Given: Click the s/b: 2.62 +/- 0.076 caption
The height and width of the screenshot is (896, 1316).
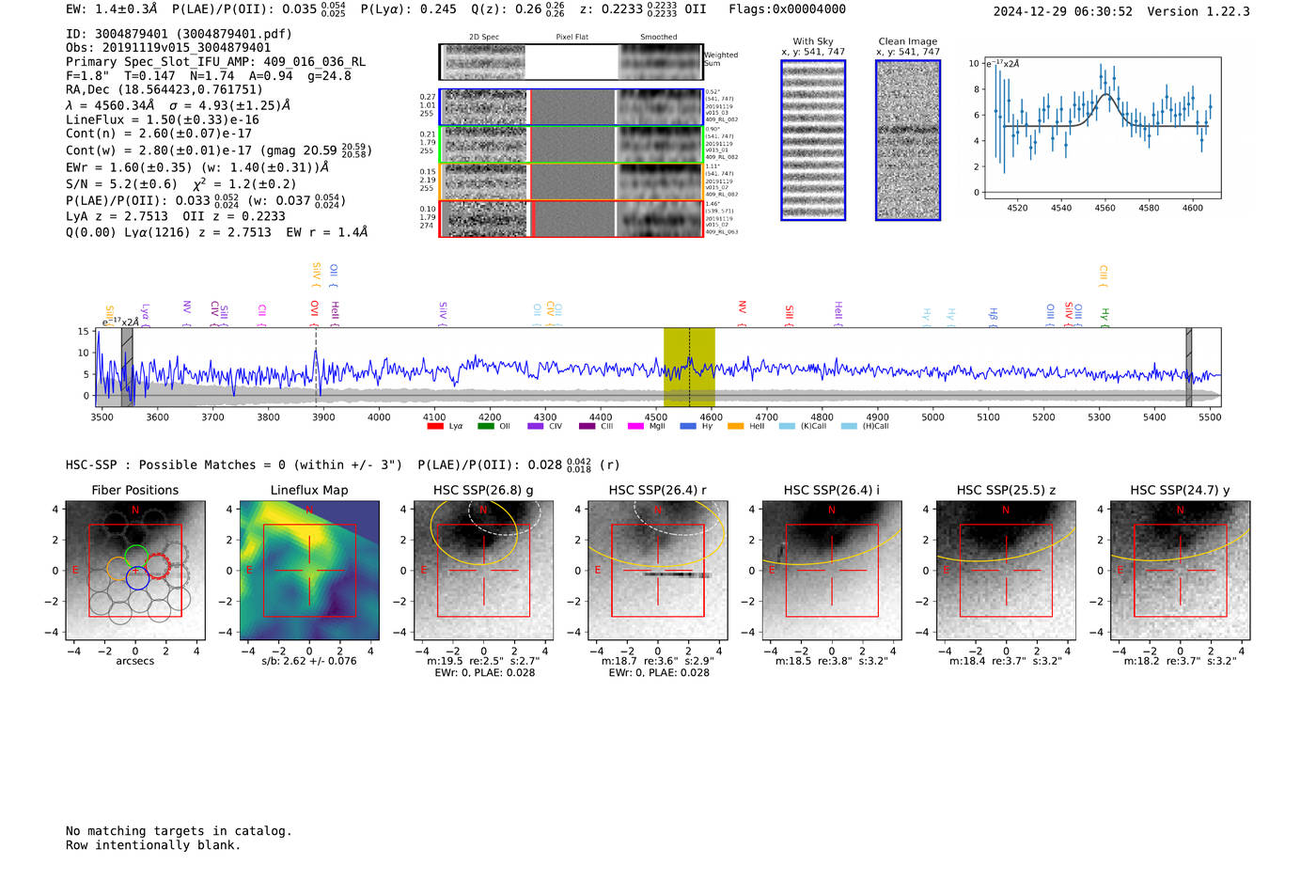Looking at the screenshot, I should point(309,661).
